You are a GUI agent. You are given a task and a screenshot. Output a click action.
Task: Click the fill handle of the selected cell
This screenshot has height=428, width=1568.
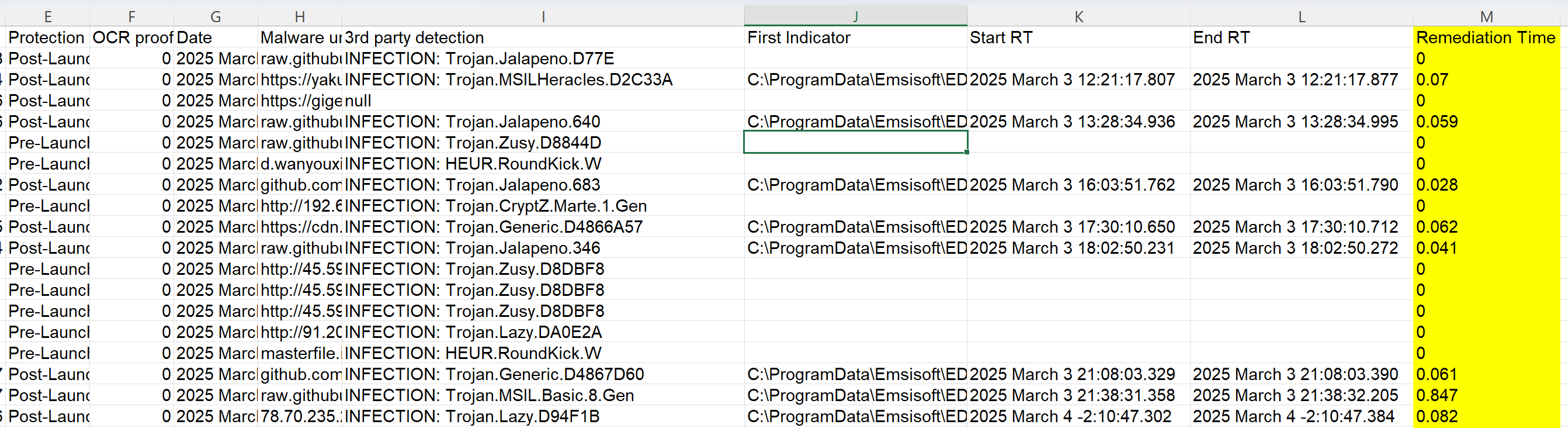[967, 152]
